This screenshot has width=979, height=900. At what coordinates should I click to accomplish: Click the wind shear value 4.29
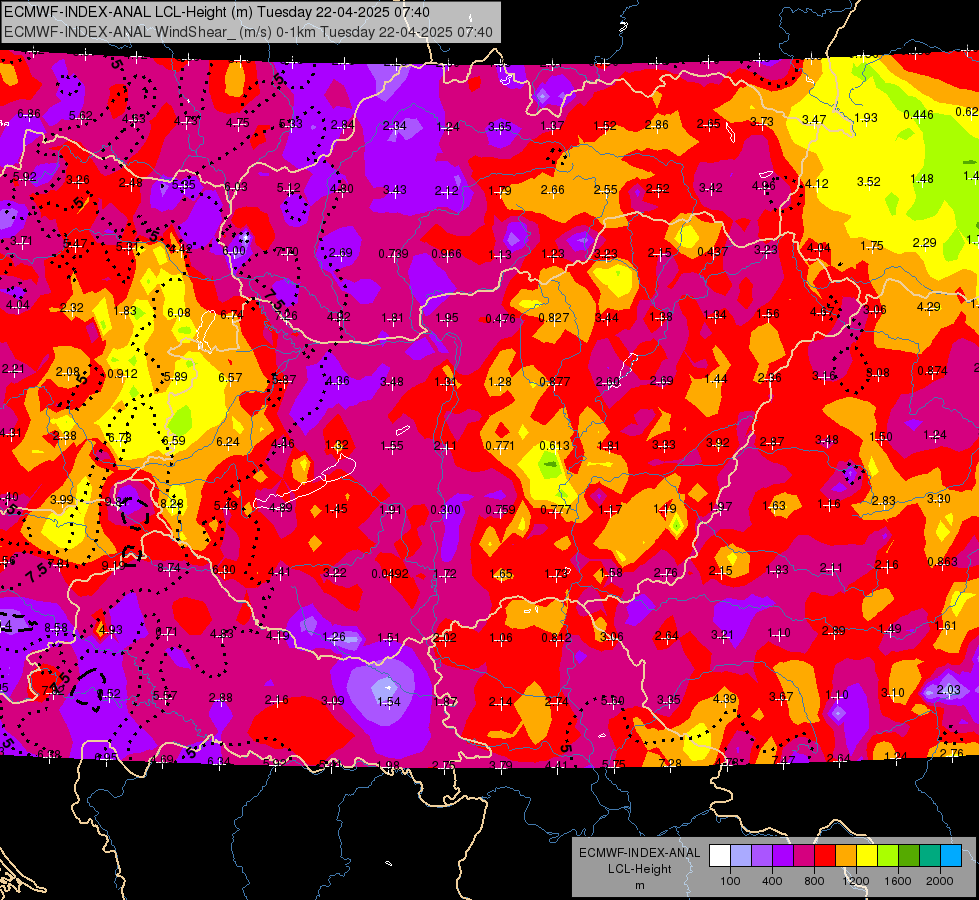point(928,307)
